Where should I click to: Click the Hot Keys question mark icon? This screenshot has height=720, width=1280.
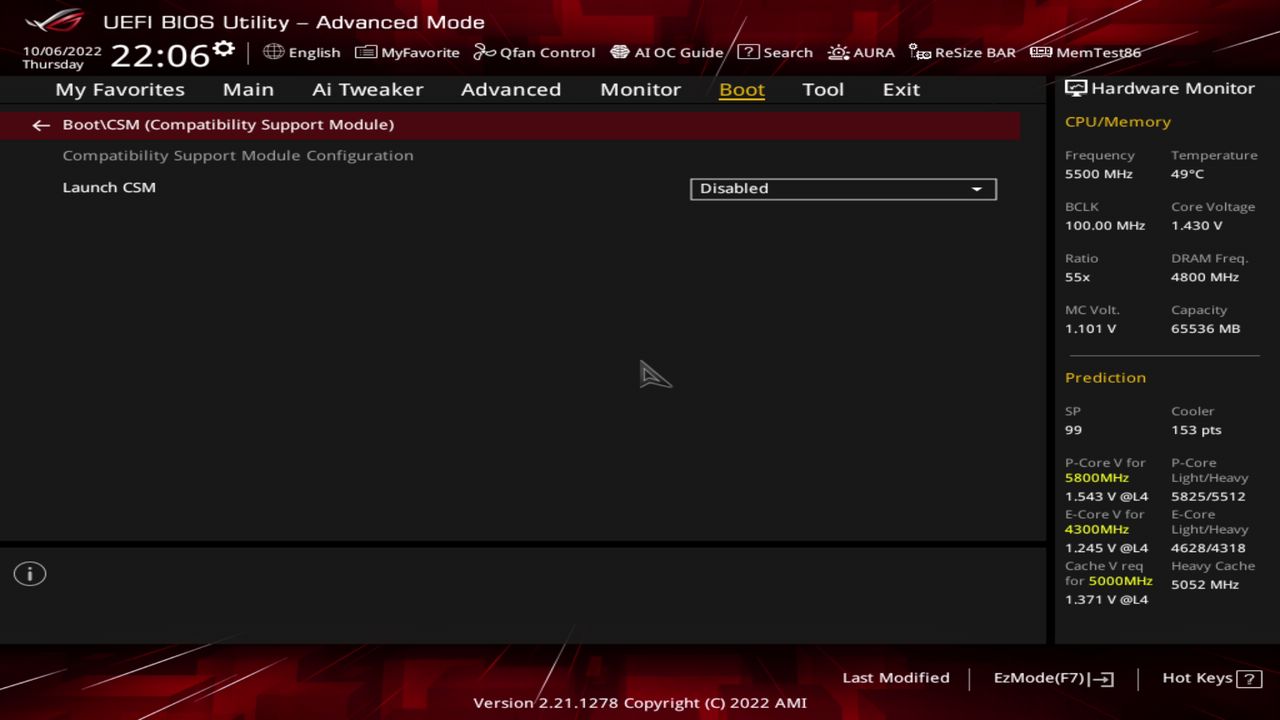1249,679
